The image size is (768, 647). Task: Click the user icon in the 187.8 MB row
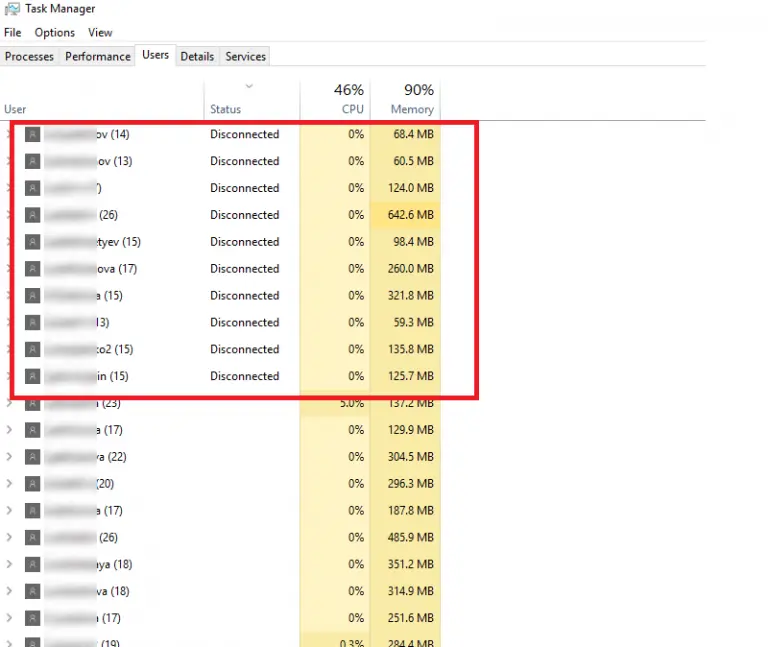pos(32,511)
